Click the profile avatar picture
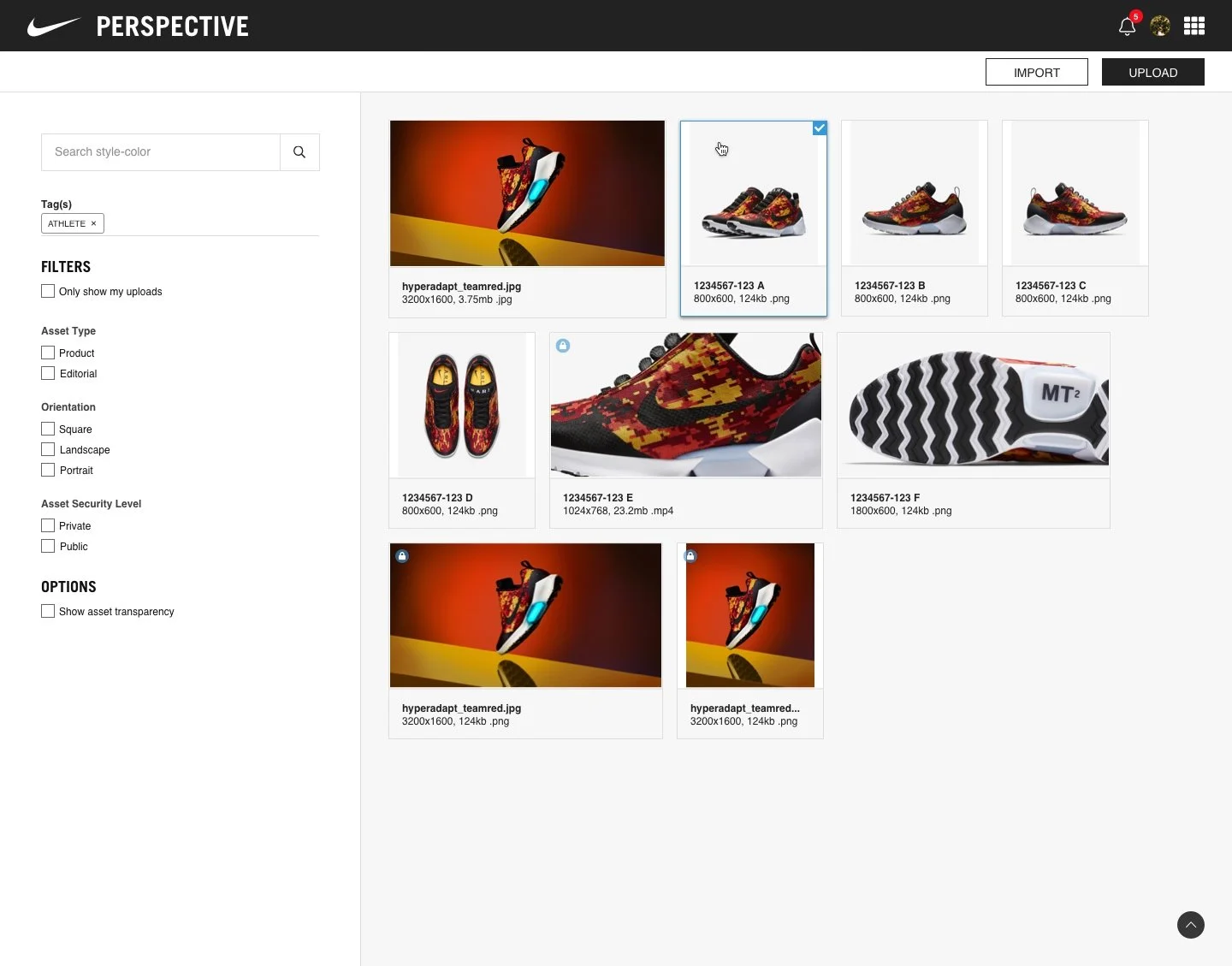The width and height of the screenshot is (1232, 966). click(x=1160, y=26)
